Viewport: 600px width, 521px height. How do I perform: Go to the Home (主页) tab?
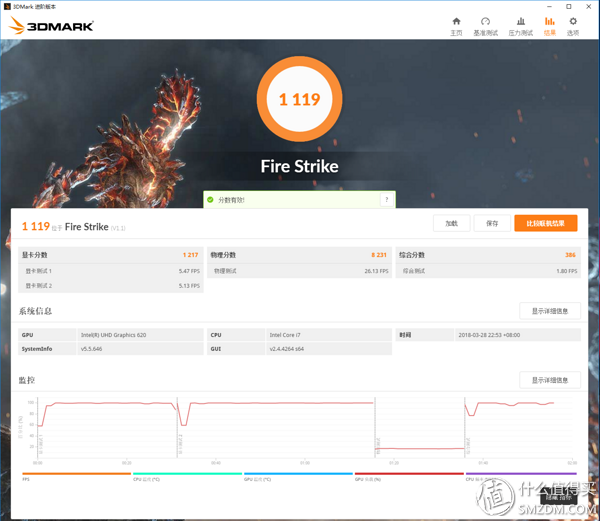(x=456, y=27)
